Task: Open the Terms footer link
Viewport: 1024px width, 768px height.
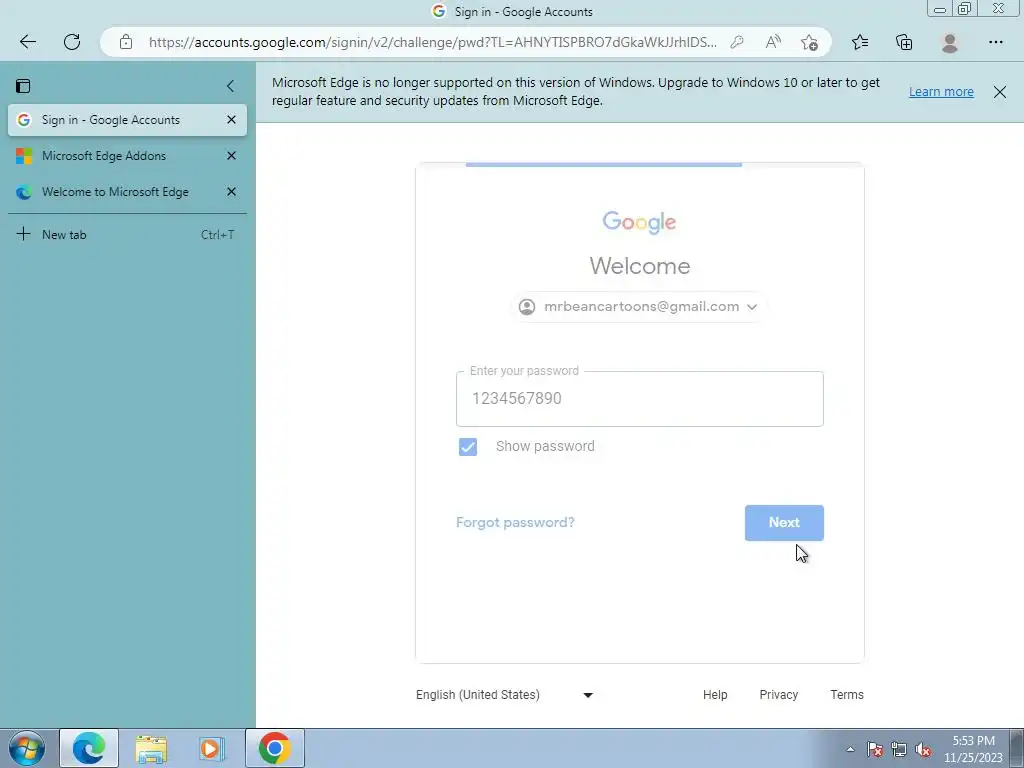Action: (x=847, y=695)
